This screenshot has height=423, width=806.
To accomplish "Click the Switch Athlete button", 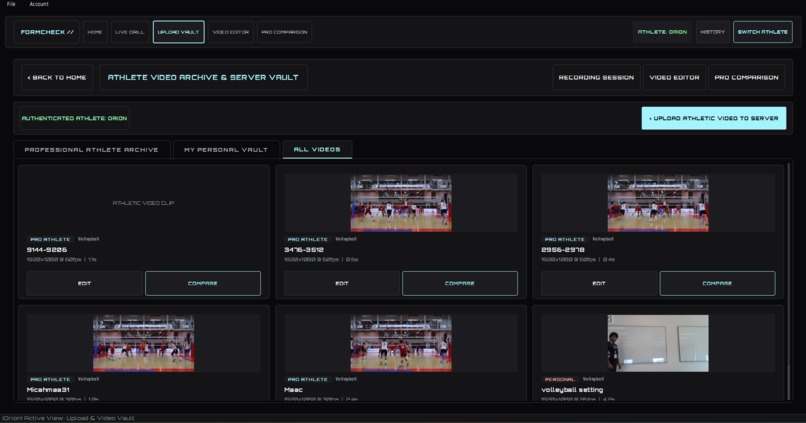I will tap(762, 32).
